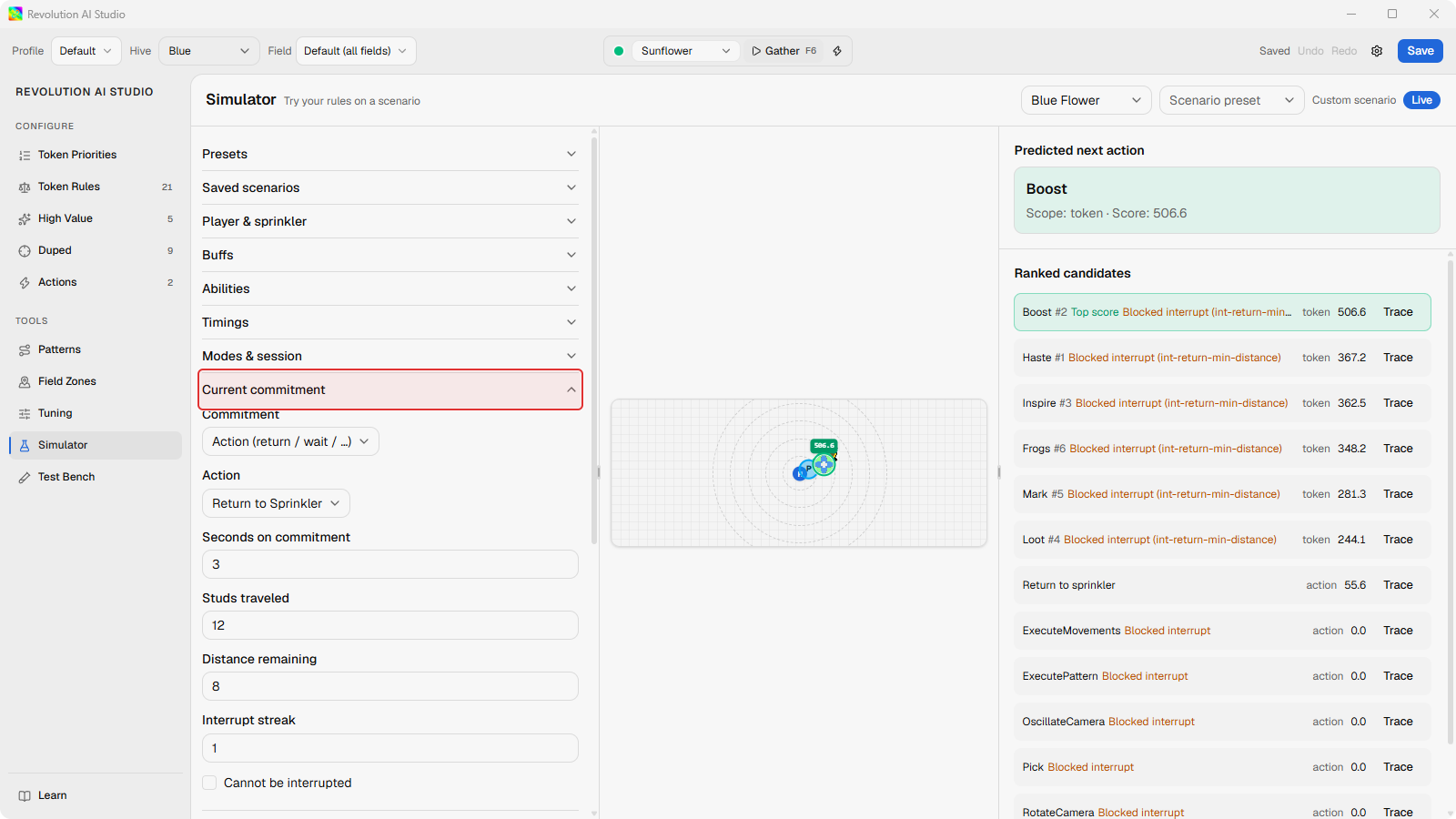
Task: Open Hive Blue dropdown
Action: point(208,51)
